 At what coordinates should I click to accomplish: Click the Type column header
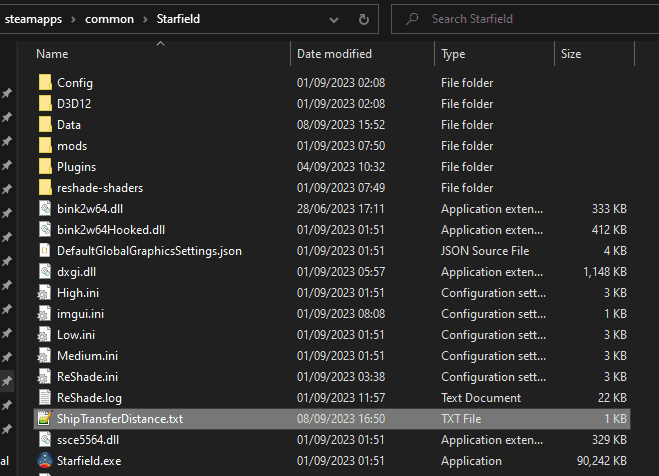click(x=453, y=54)
